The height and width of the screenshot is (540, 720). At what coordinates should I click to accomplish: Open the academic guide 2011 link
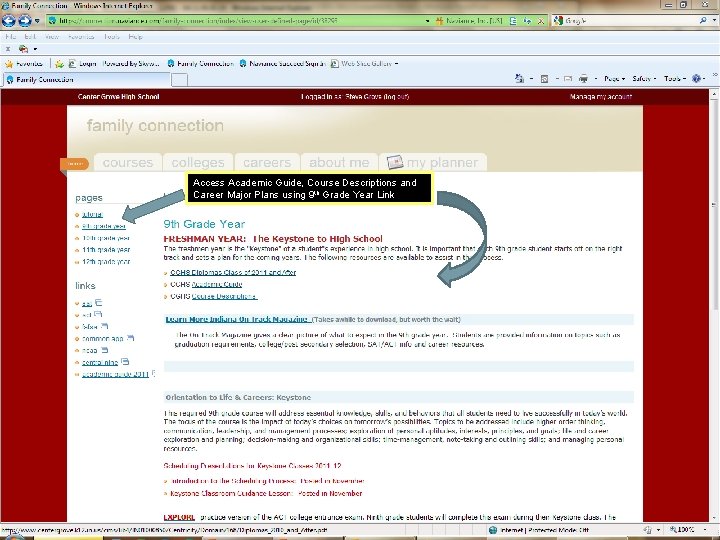pos(115,375)
